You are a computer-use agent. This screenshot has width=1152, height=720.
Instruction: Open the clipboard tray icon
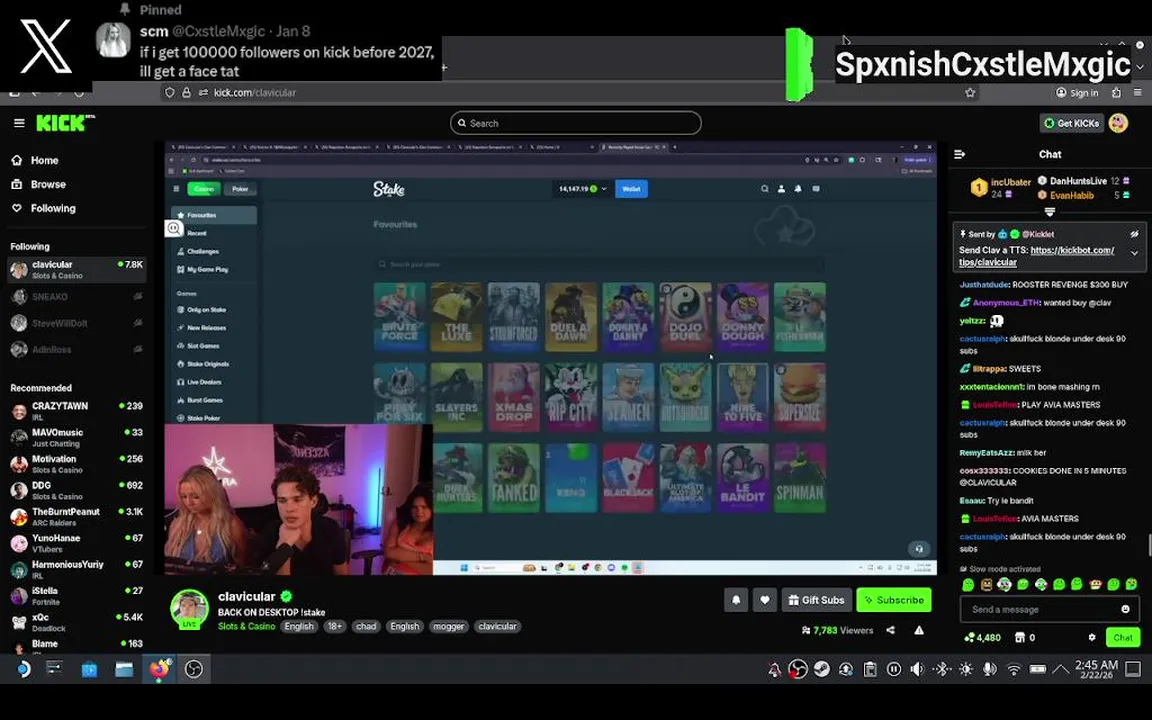click(870, 669)
